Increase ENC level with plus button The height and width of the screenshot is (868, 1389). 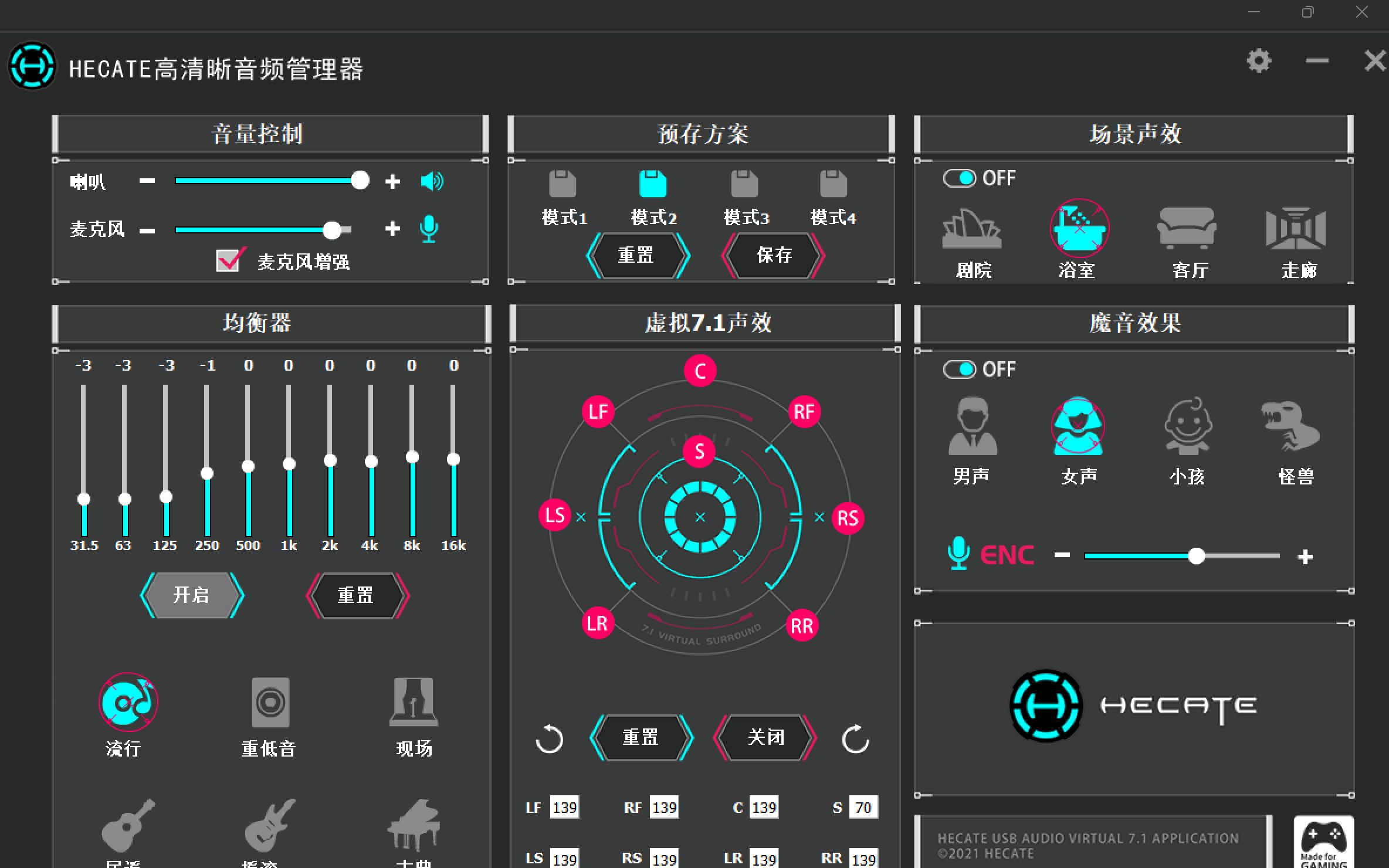[x=1305, y=557]
